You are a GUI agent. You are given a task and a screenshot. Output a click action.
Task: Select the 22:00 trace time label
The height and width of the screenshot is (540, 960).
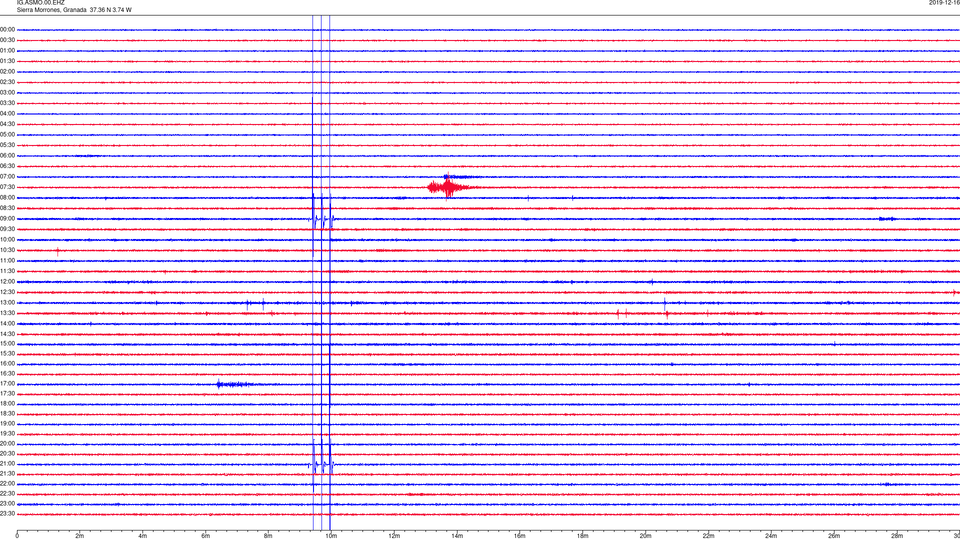pyautogui.click(x=7, y=484)
